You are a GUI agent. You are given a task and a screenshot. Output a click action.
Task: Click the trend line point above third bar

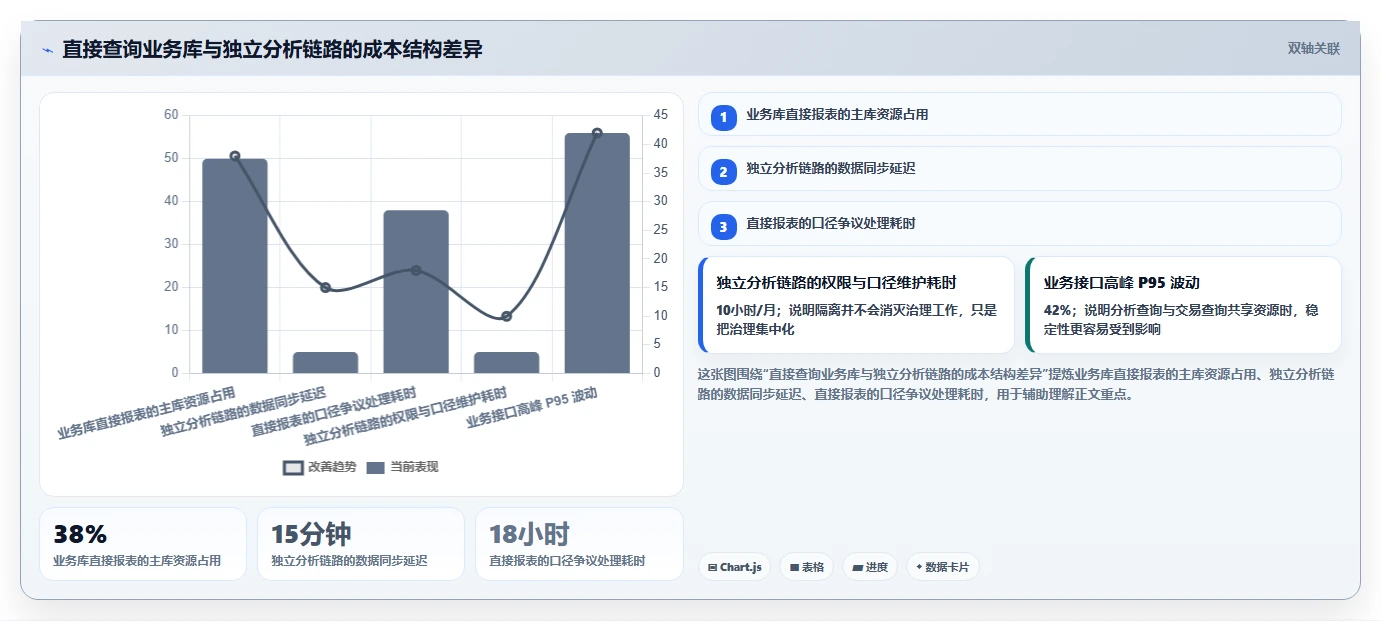[416, 270]
